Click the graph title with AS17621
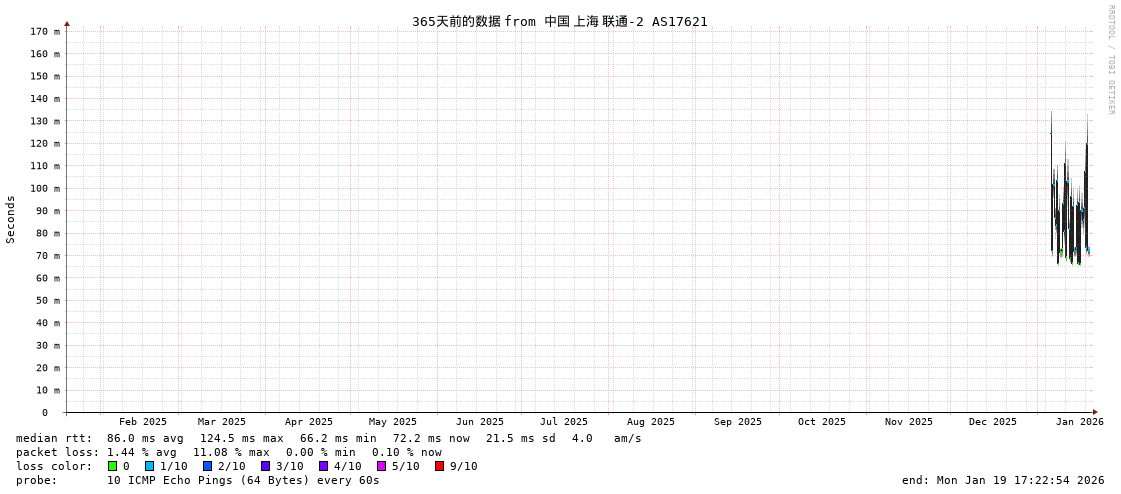Image resolution: width=1121 pixels, height=494 pixels. point(559,21)
